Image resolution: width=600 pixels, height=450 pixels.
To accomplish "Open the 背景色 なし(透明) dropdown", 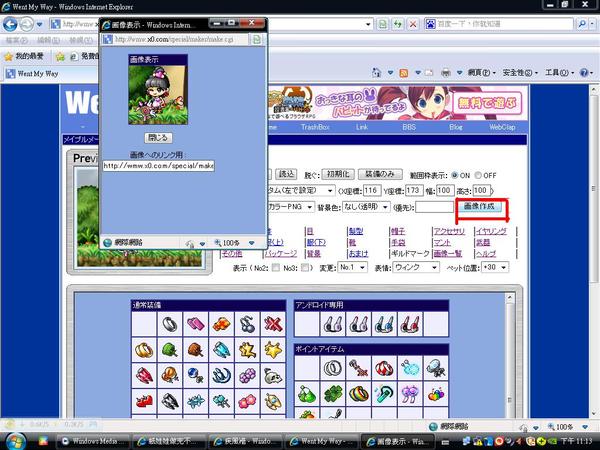I will 366,207.
